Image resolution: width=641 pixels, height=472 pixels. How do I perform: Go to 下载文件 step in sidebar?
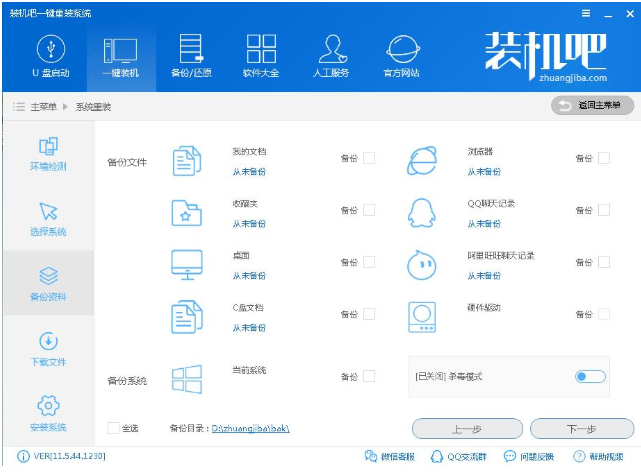(x=48, y=349)
